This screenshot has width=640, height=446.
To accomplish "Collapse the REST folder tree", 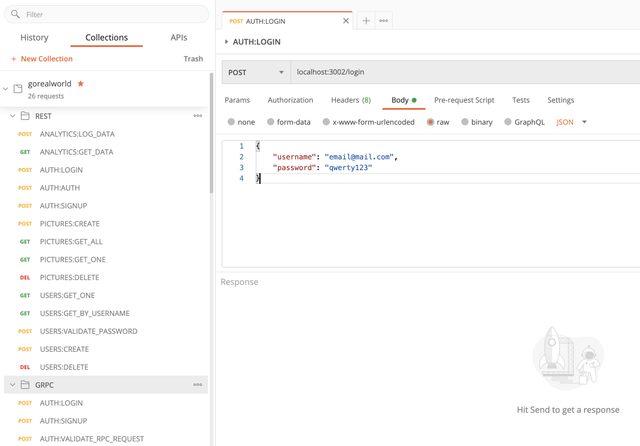I will [12, 116].
